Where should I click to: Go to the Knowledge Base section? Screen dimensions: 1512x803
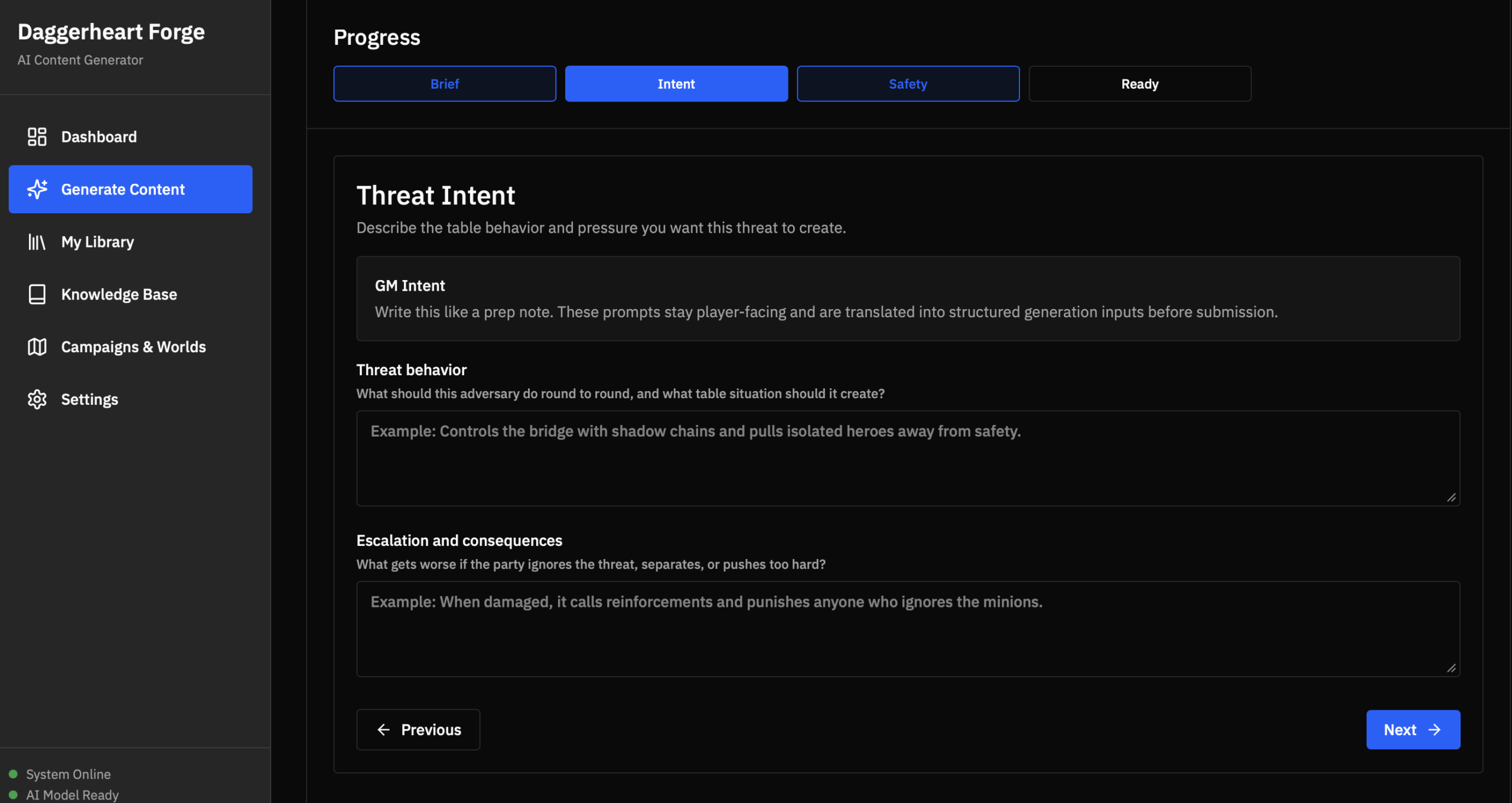coord(131,294)
